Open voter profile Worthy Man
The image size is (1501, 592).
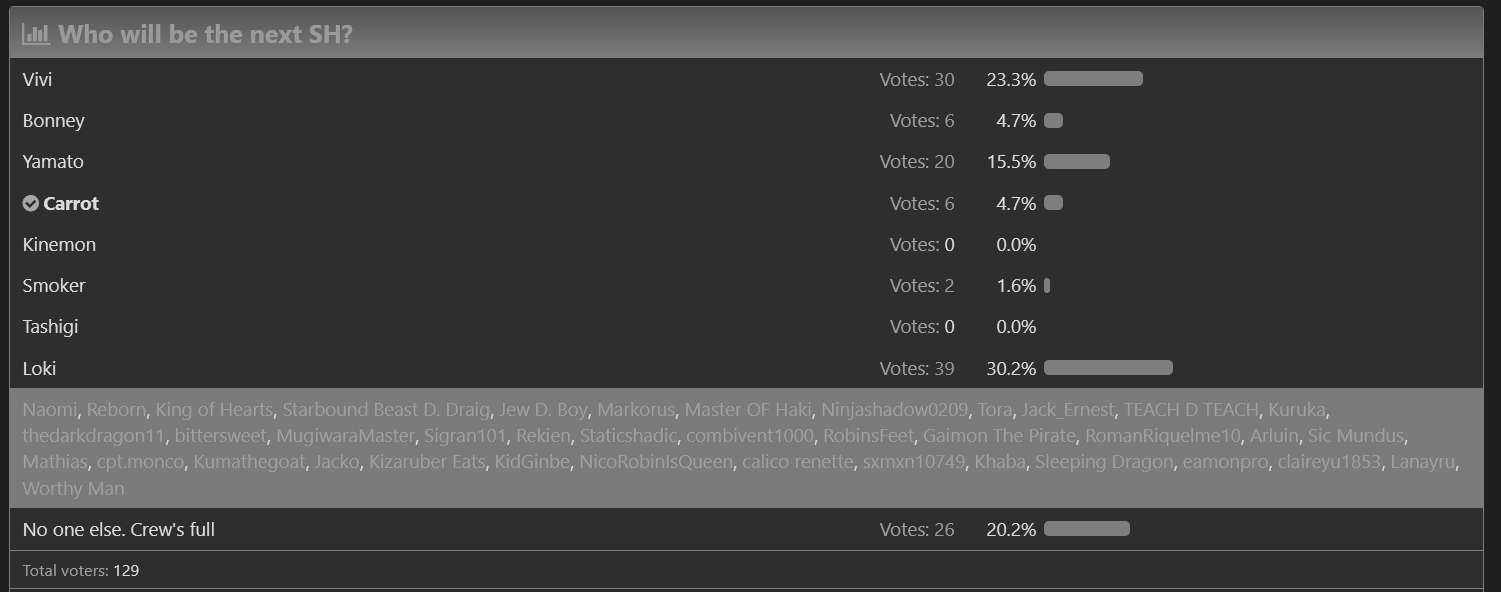pyautogui.click(x=73, y=489)
